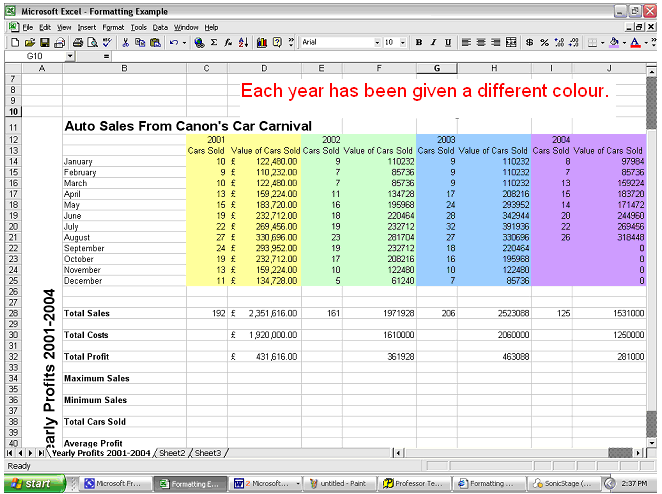
Task: Click the Sort Ascending icon
Action: pos(243,43)
